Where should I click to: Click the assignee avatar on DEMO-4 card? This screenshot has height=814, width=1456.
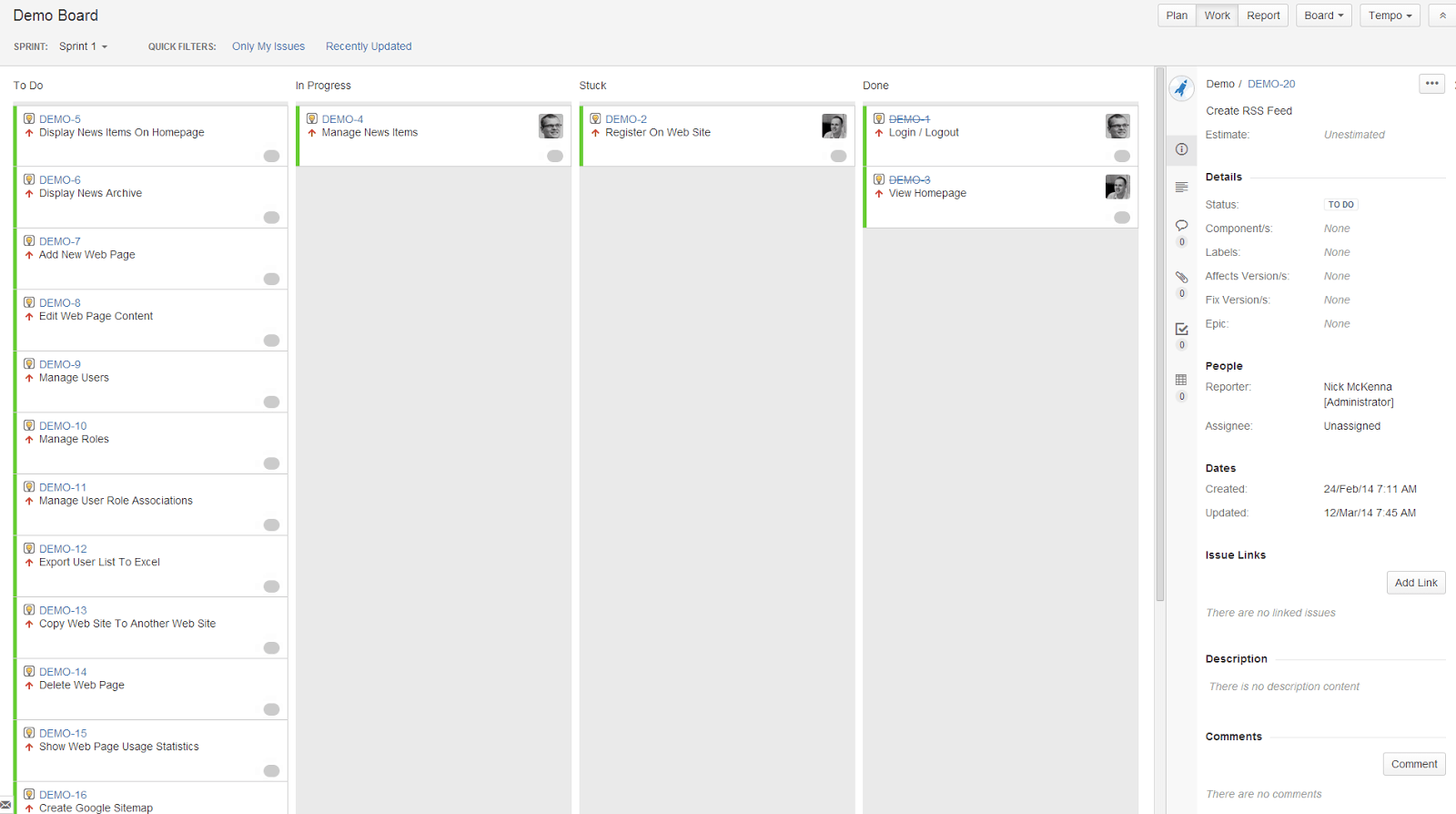click(x=551, y=126)
